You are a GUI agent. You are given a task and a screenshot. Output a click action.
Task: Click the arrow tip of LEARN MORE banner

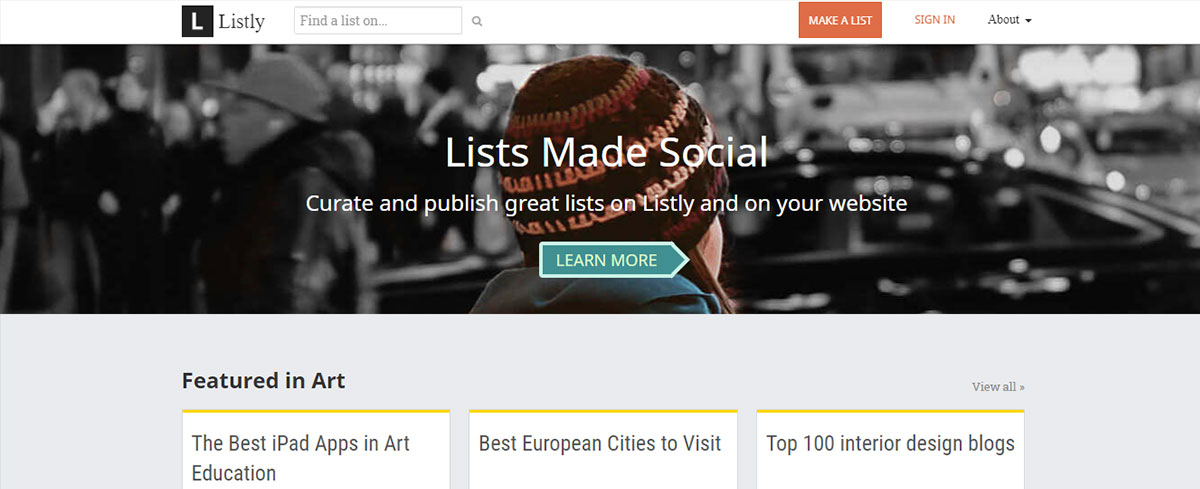tap(681, 260)
